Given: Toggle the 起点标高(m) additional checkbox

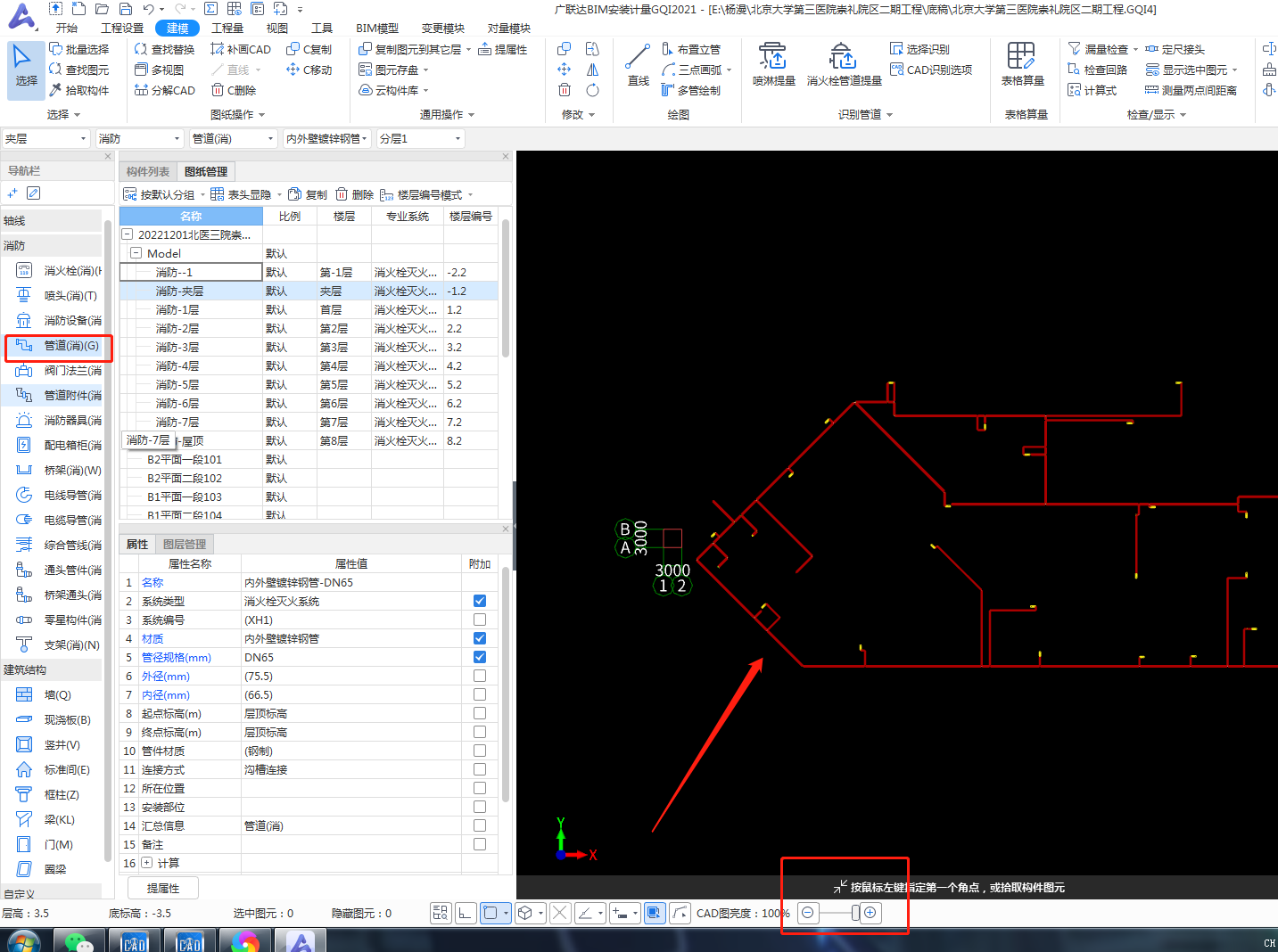Looking at the screenshot, I should pos(480,713).
